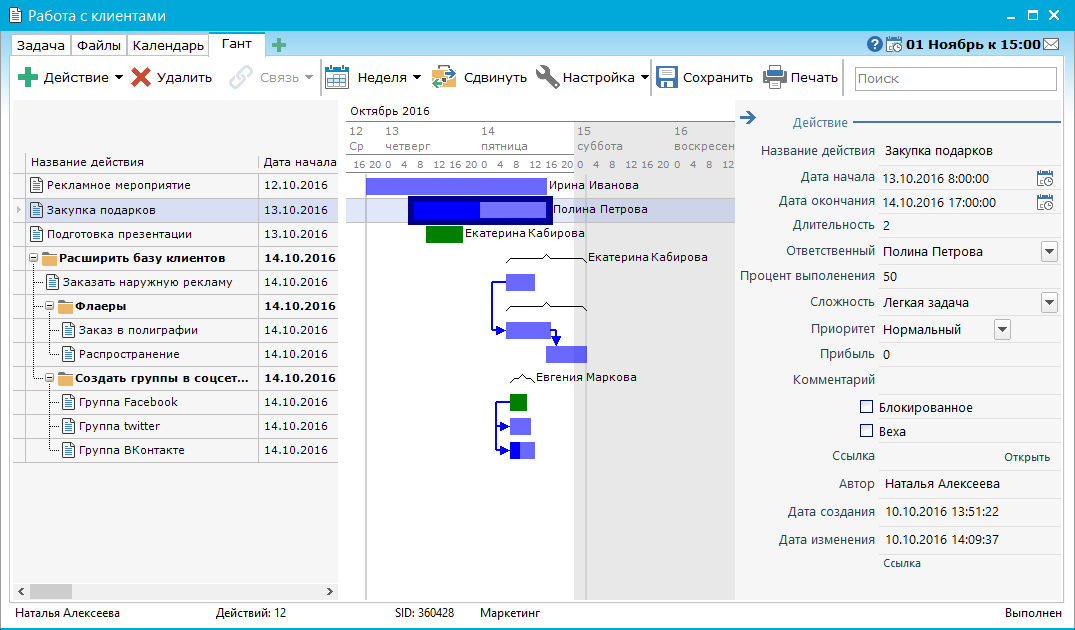Click the Сдвинуть button label
This screenshot has width=1075, height=630.
495,77
